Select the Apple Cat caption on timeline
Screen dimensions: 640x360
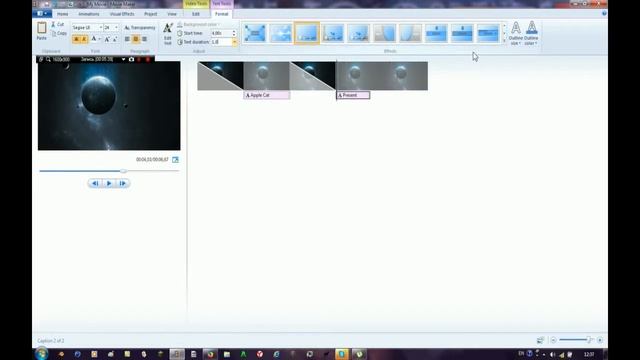tap(267, 95)
